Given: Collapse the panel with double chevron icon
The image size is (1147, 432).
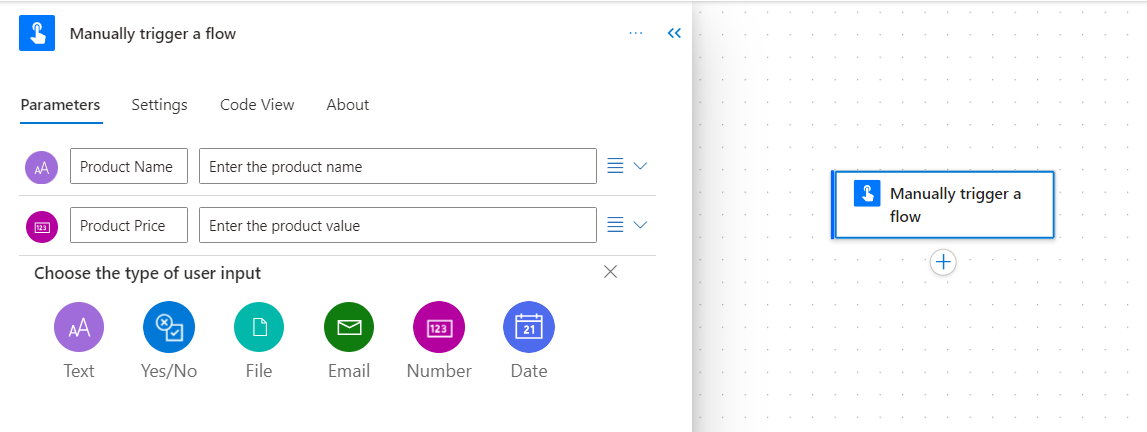Looking at the screenshot, I should click(x=674, y=33).
